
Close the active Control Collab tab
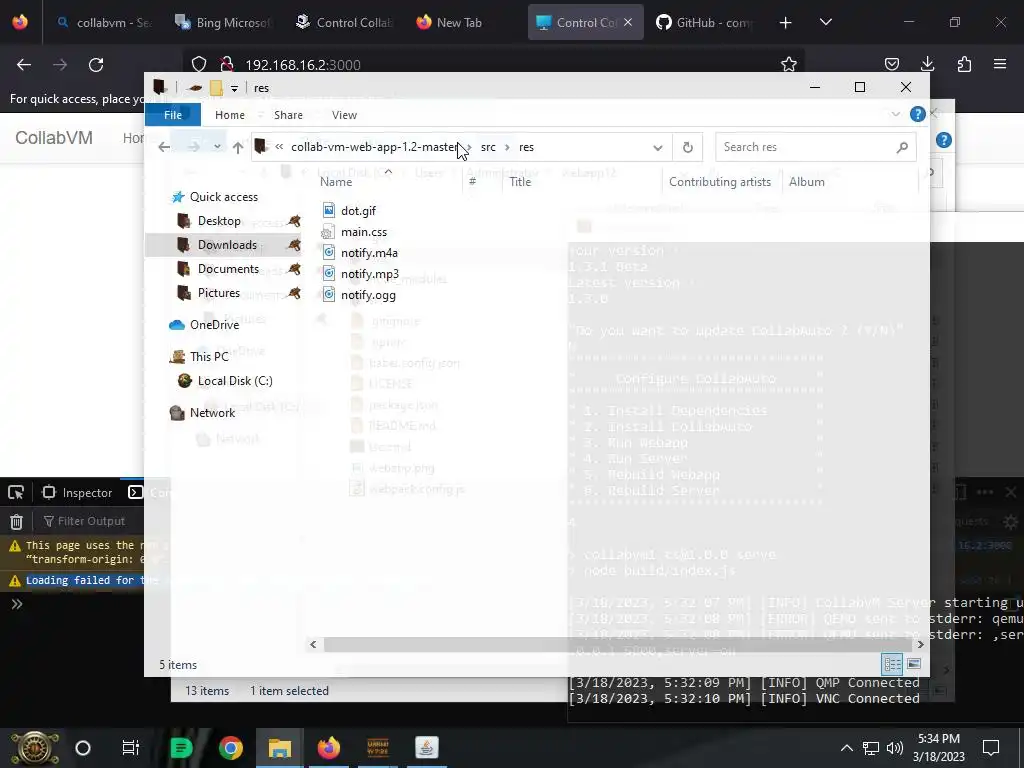pyautogui.click(x=628, y=22)
